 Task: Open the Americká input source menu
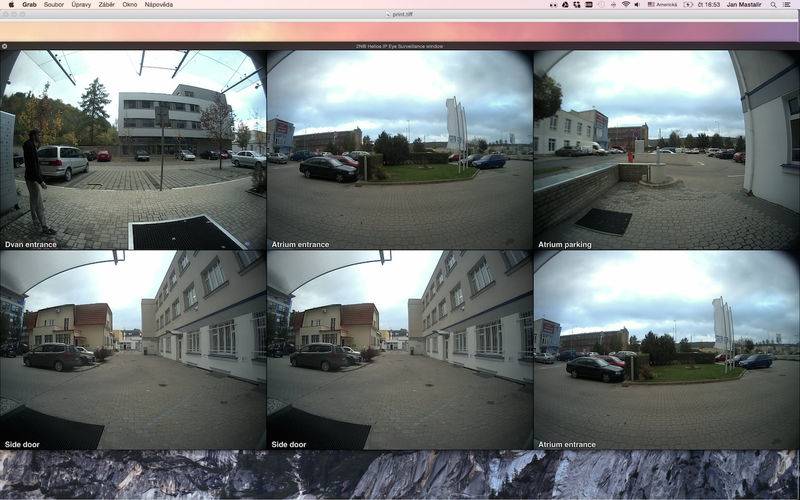[x=662, y=4]
